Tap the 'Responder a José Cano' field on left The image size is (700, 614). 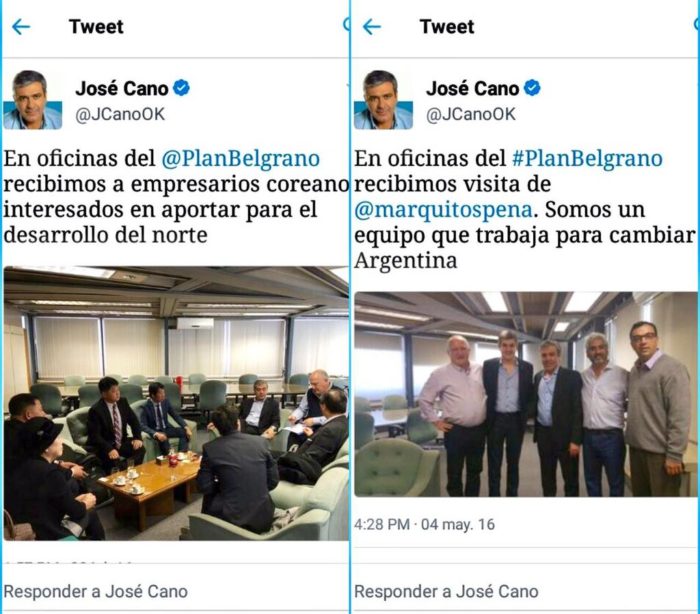click(175, 591)
